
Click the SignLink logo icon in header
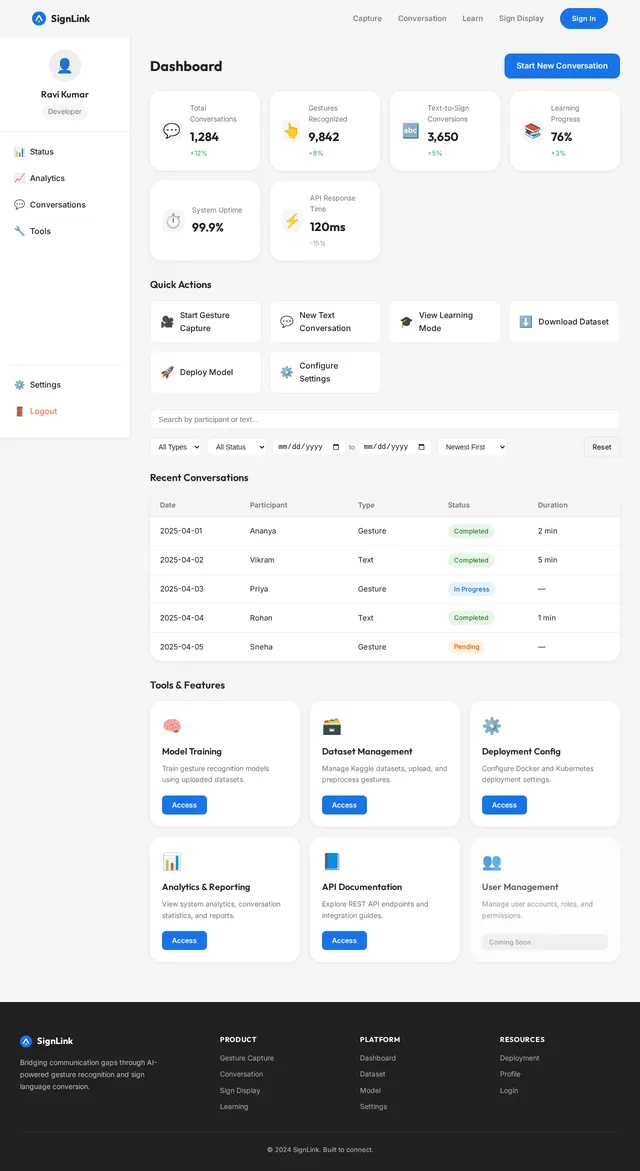tap(40, 19)
